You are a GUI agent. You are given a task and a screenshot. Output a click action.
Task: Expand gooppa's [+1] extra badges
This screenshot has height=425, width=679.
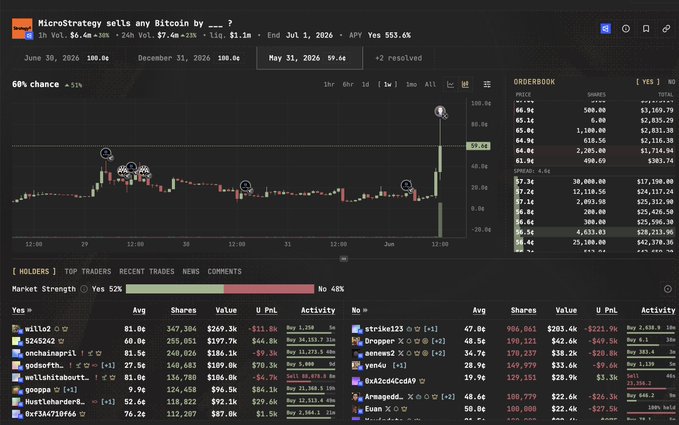[70, 390]
